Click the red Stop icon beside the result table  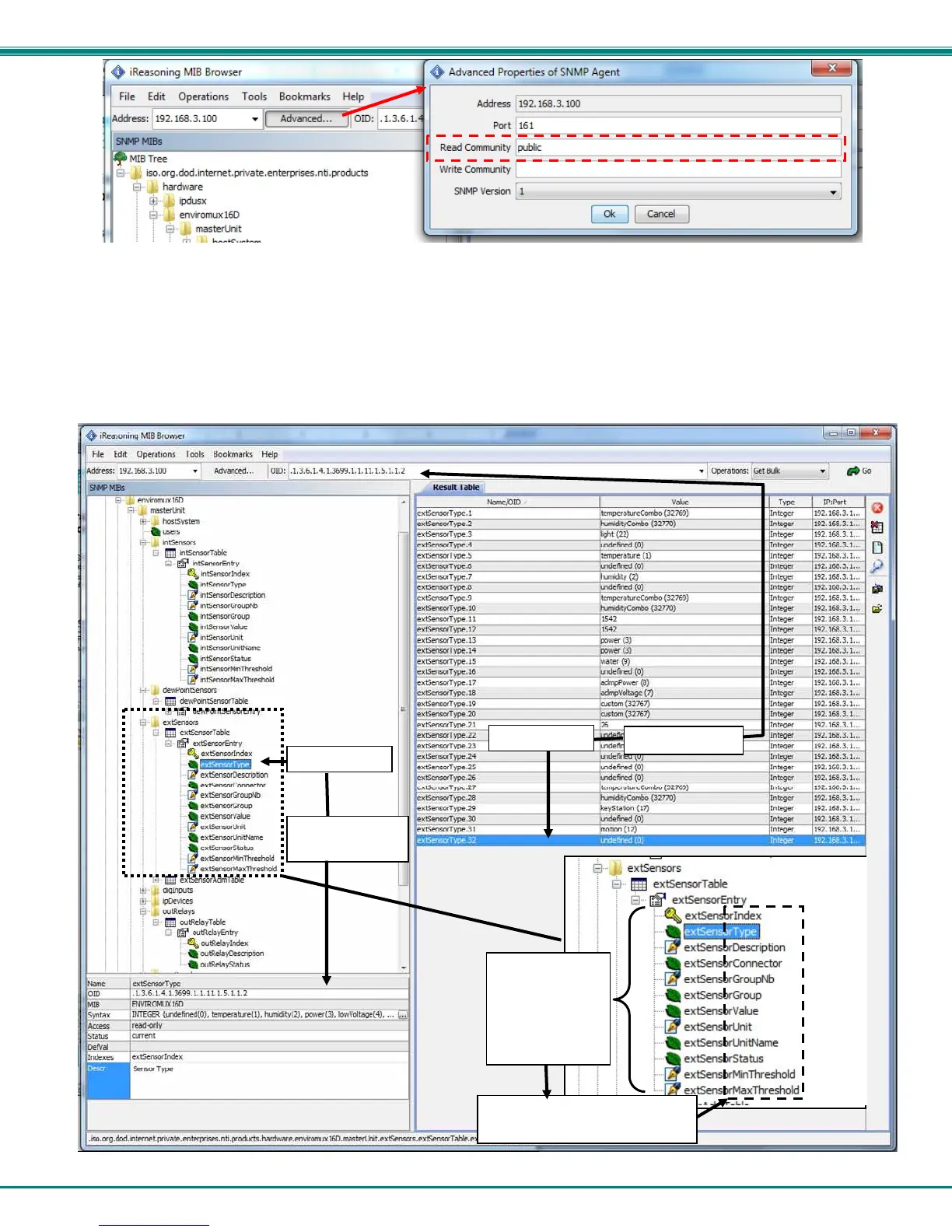(x=877, y=508)
